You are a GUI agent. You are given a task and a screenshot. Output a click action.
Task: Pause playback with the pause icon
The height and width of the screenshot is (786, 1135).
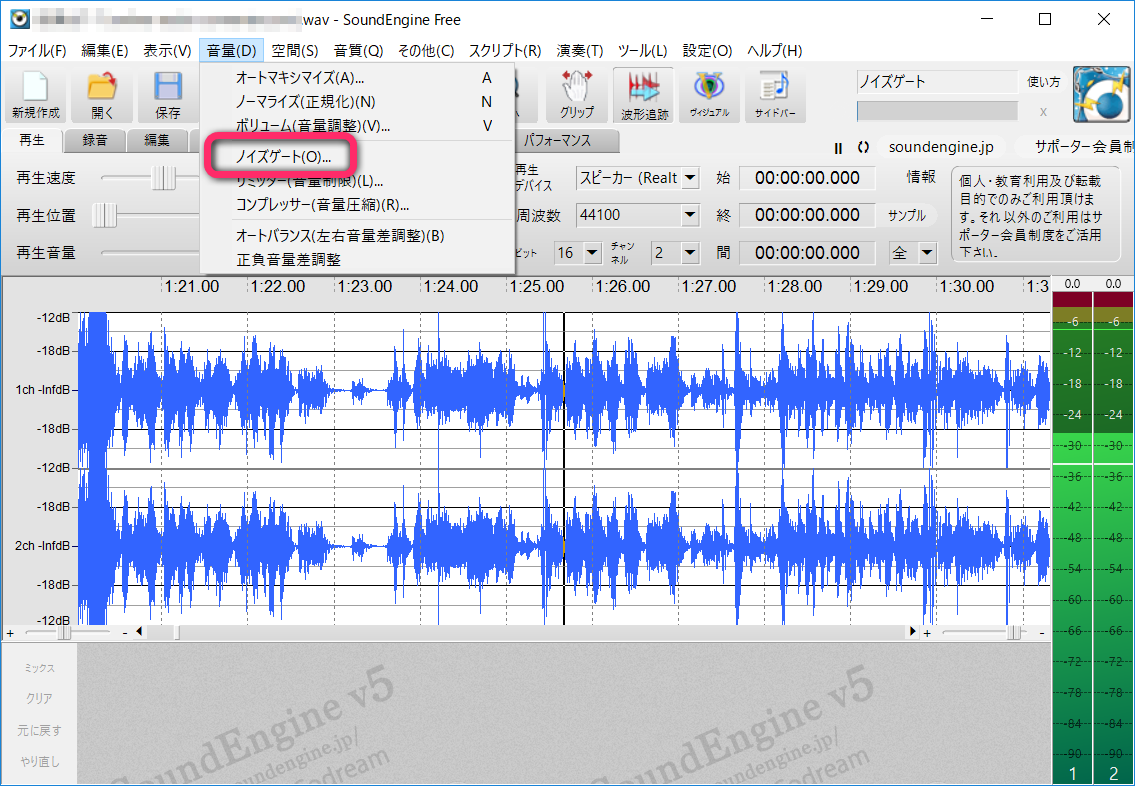point(838,147)
